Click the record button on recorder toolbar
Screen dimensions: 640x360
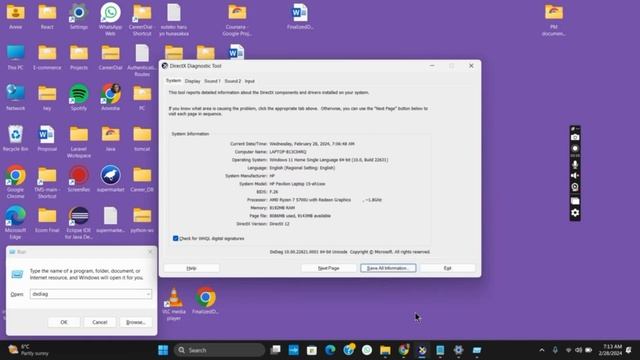tap(575, 149)
